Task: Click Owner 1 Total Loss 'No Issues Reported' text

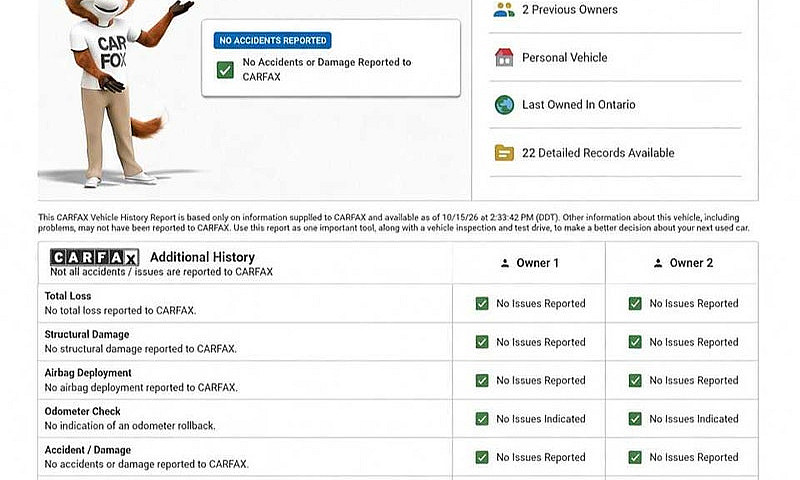Action: pyautogui.click(x=541, y=304)
